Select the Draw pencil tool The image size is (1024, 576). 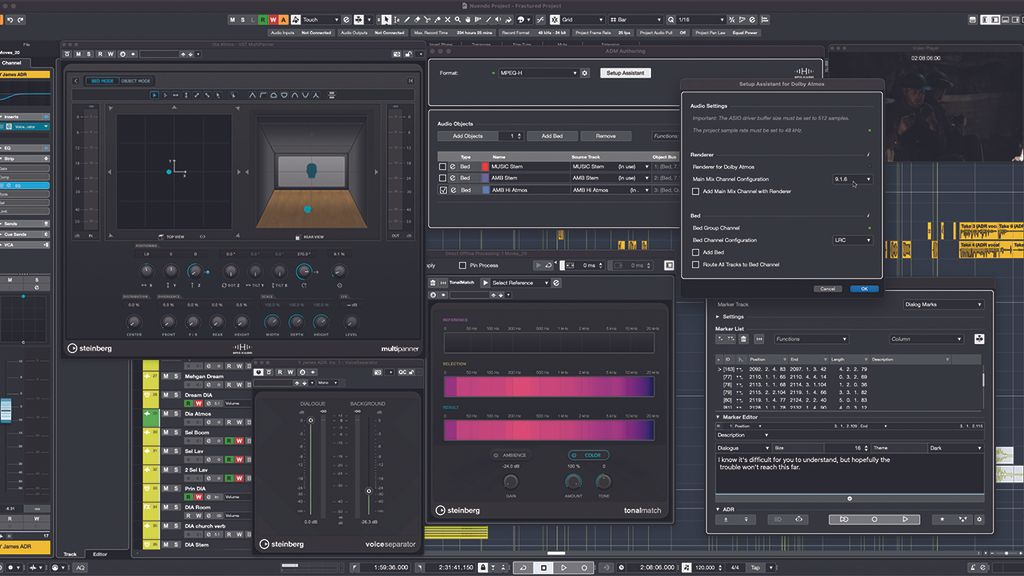coord(407,20)
